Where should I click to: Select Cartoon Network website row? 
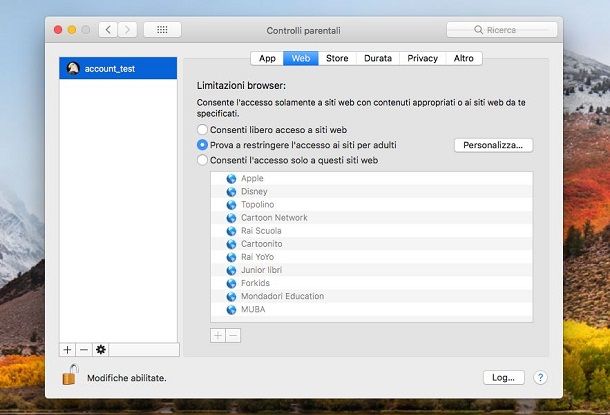372,218
